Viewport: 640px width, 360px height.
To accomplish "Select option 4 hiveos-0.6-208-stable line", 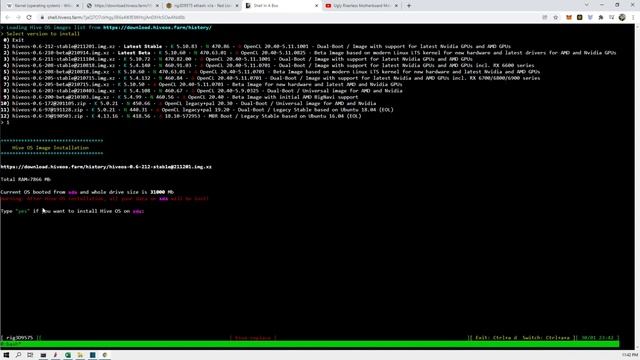I will click(x=269, y=65).
